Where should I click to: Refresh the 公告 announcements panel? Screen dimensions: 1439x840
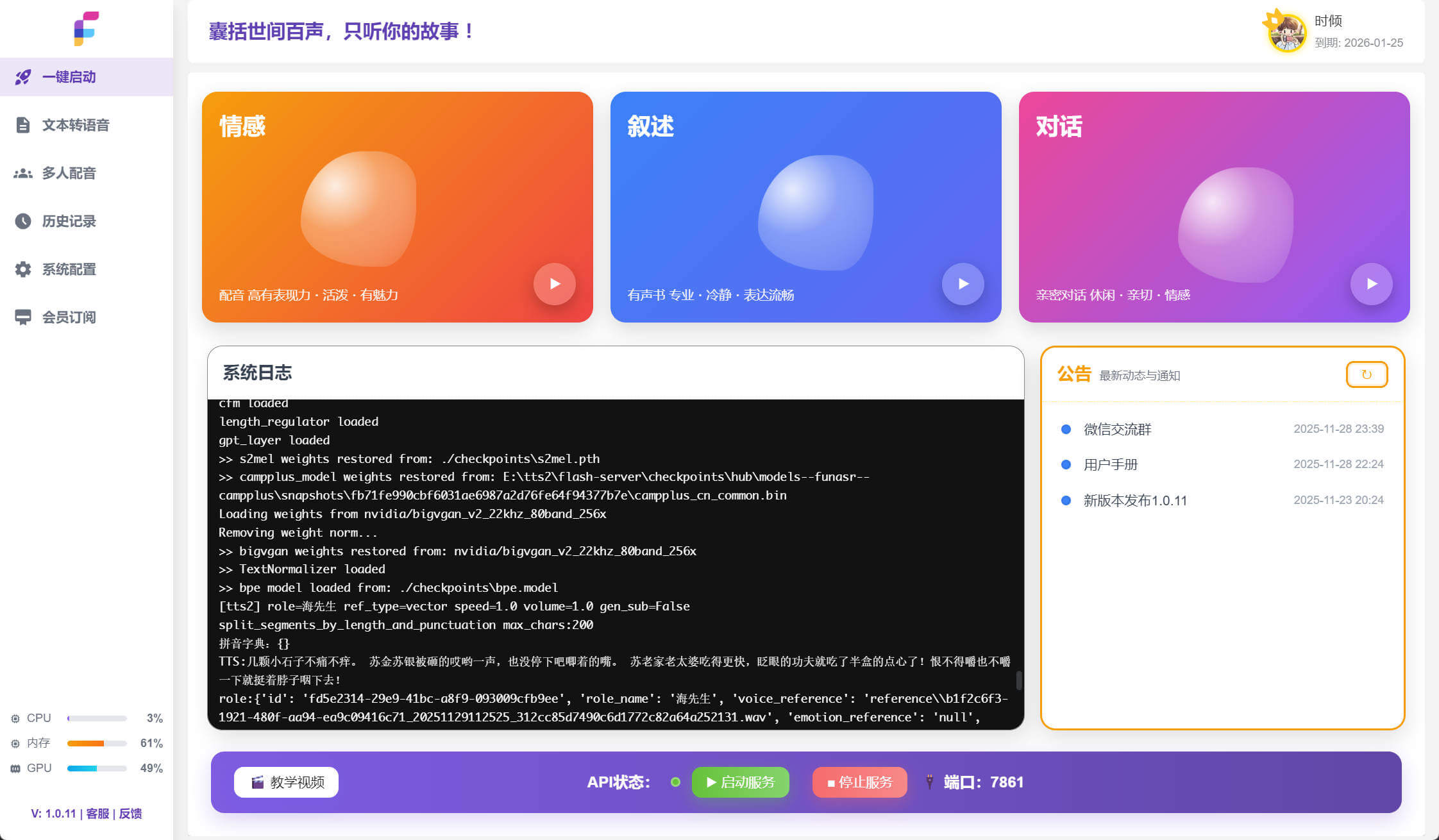[x=1366, y=374]
